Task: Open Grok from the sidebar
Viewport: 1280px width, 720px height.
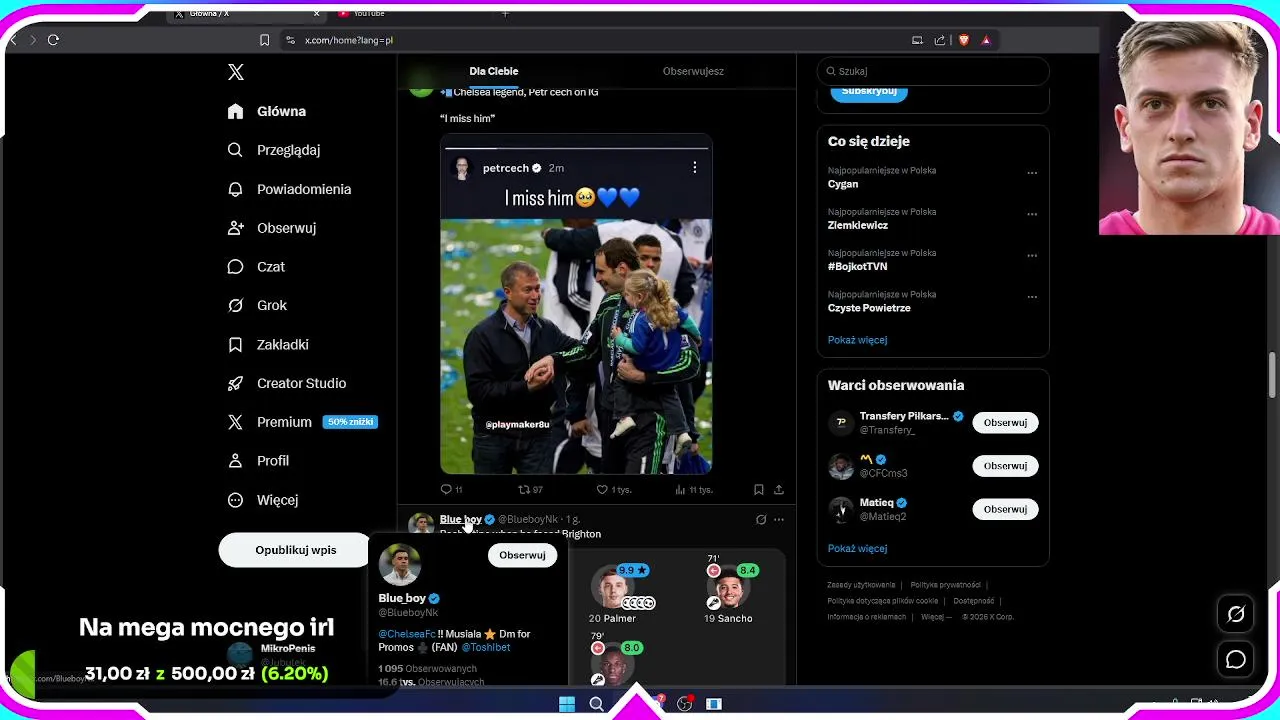Action: tap(257, 305)
